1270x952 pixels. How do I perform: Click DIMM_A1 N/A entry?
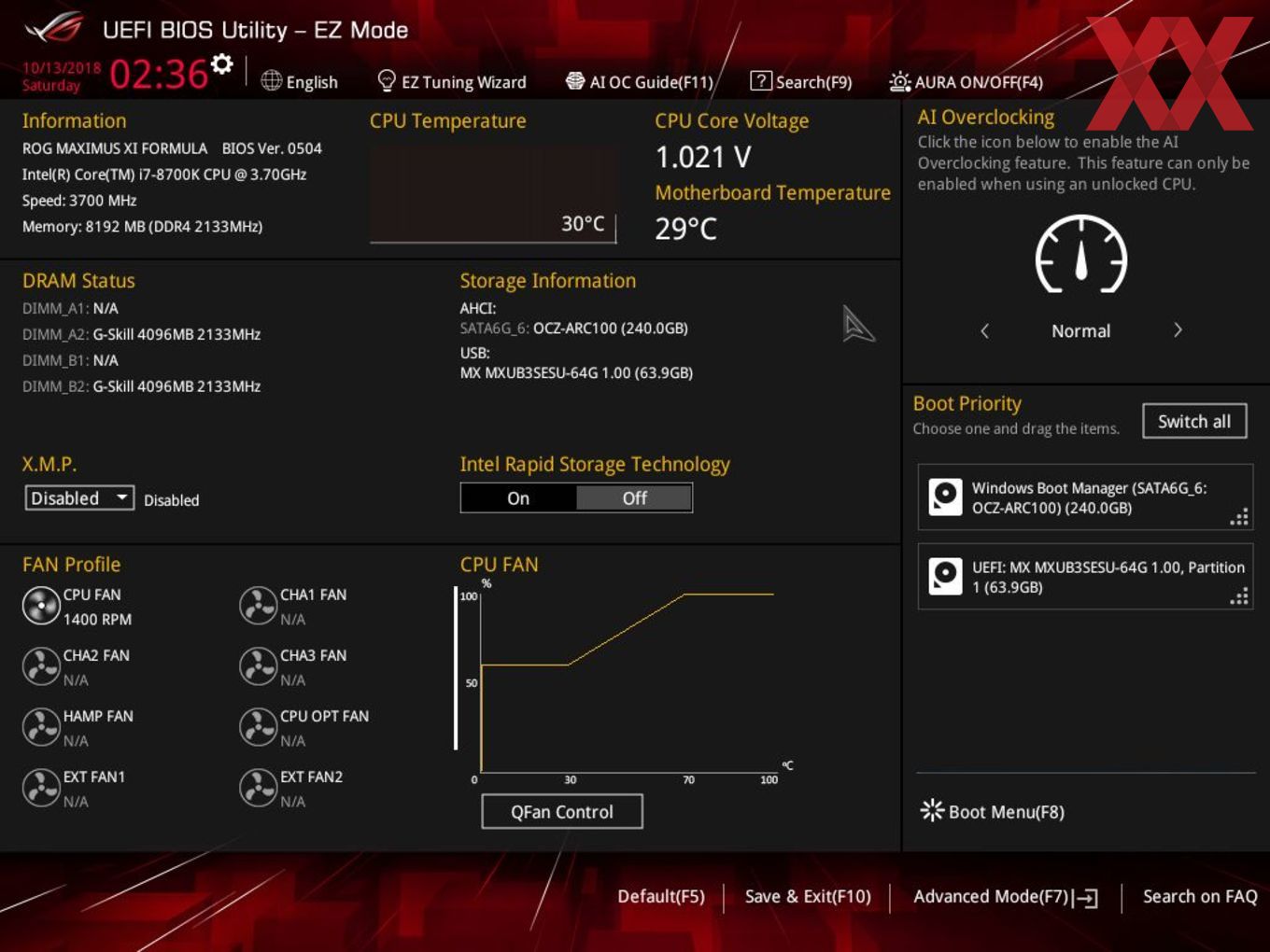70,308
